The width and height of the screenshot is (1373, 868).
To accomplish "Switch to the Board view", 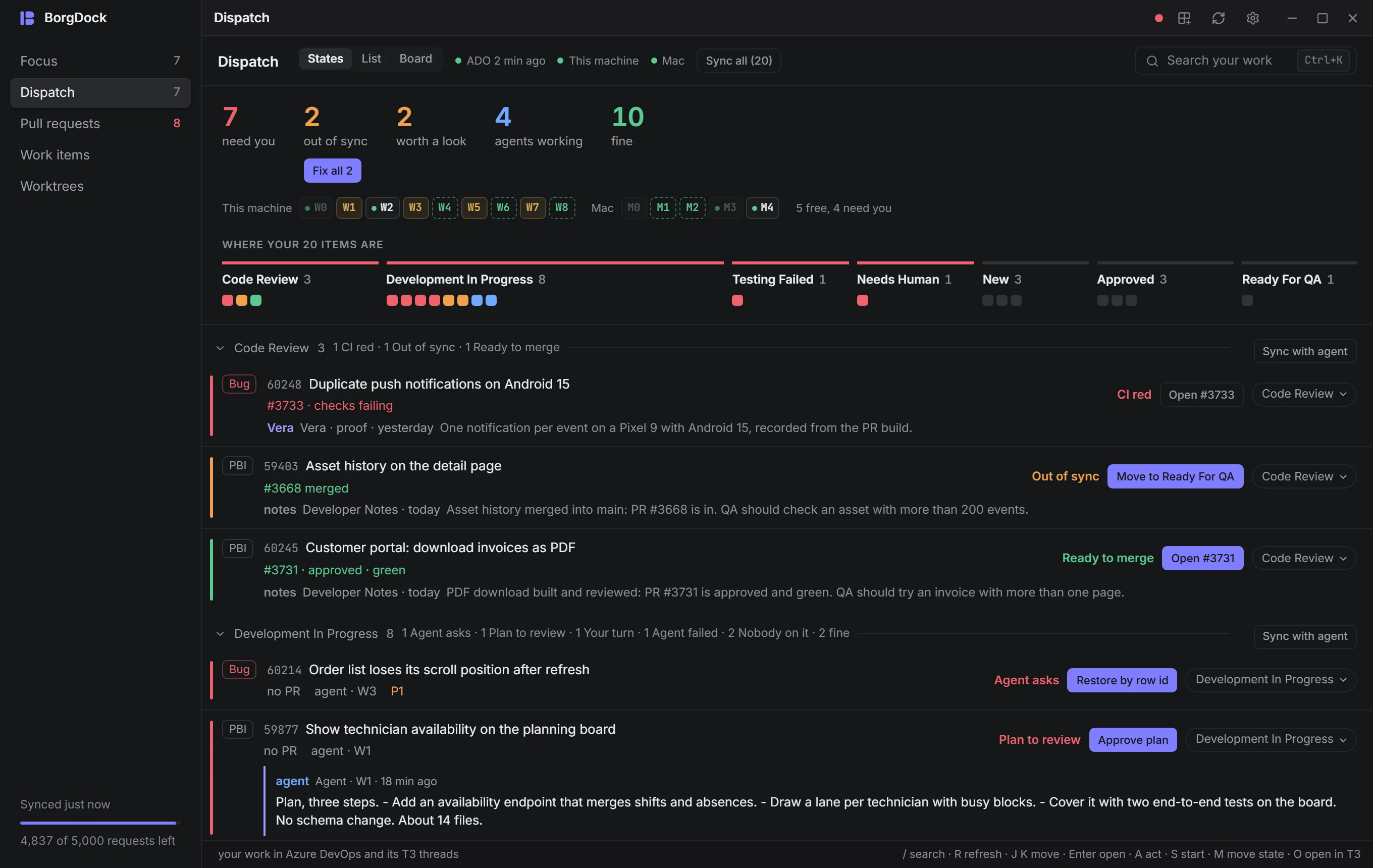I will click(415, 59).
